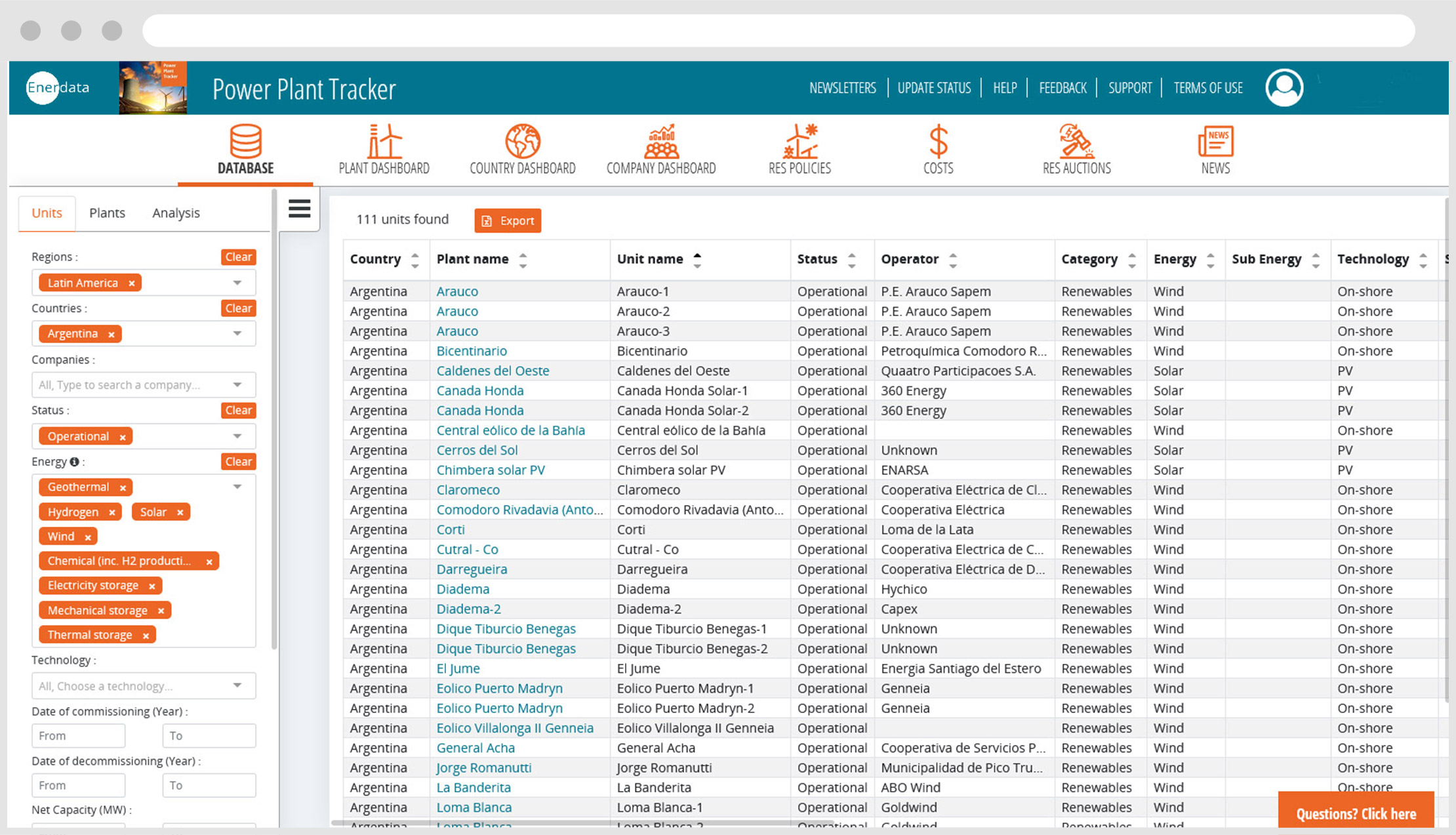Viewport: 1456px width, 835px height.
Task: Switch to the Plants tab
Action: [107, 213]
